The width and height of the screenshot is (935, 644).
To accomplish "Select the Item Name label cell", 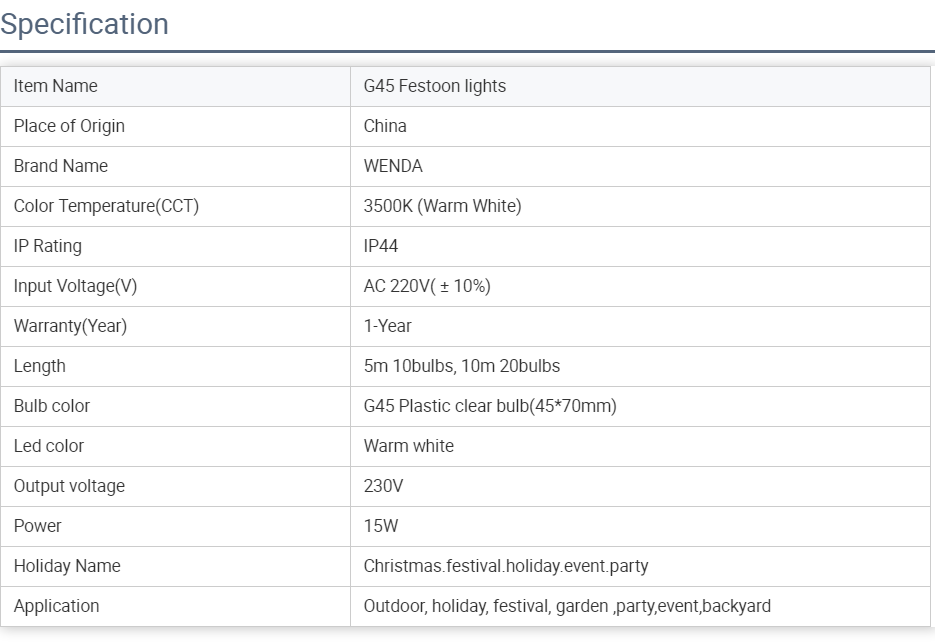I will (56, 86).
